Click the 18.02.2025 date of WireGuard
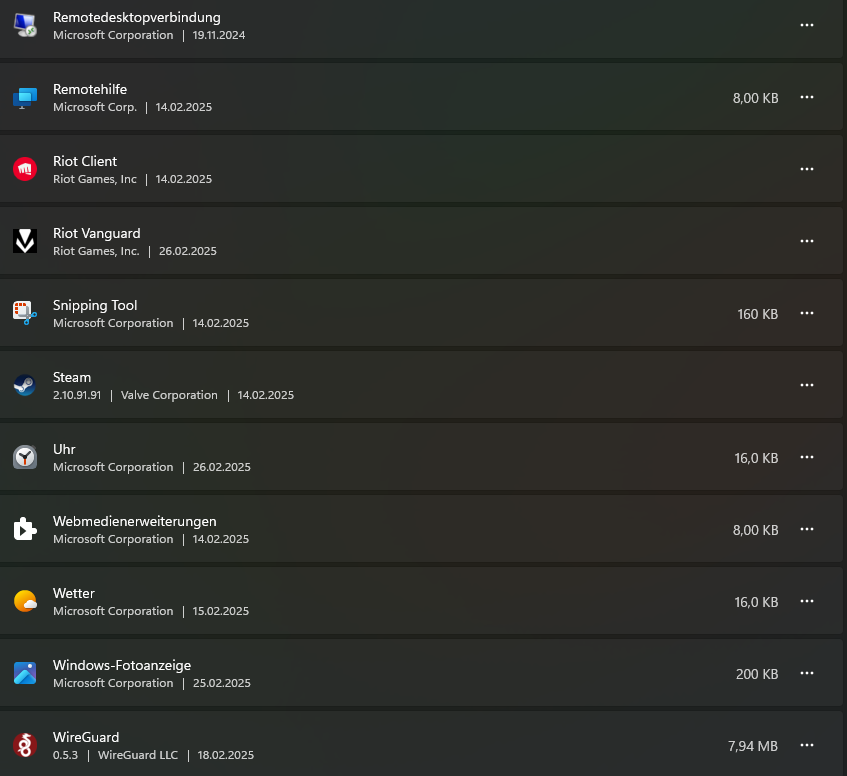This screenshot has width=847, height=776. point(225,755)
